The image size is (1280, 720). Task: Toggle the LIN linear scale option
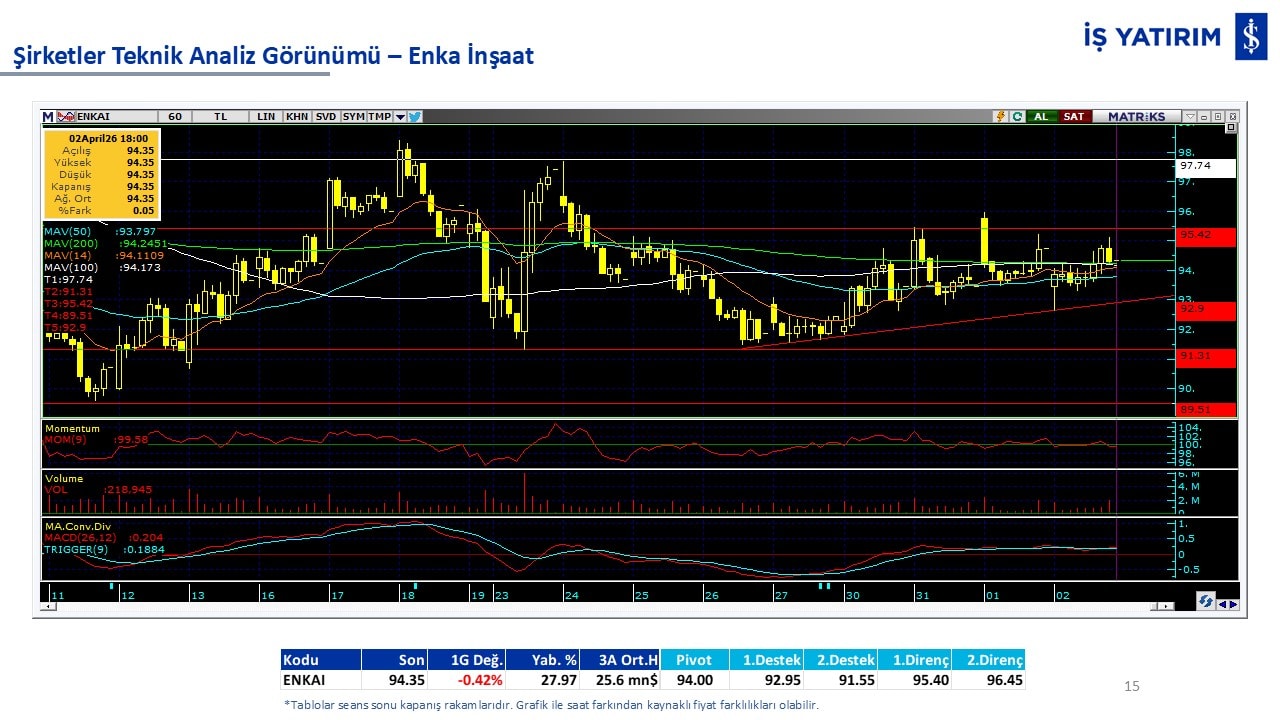click(x=265, y=116)
